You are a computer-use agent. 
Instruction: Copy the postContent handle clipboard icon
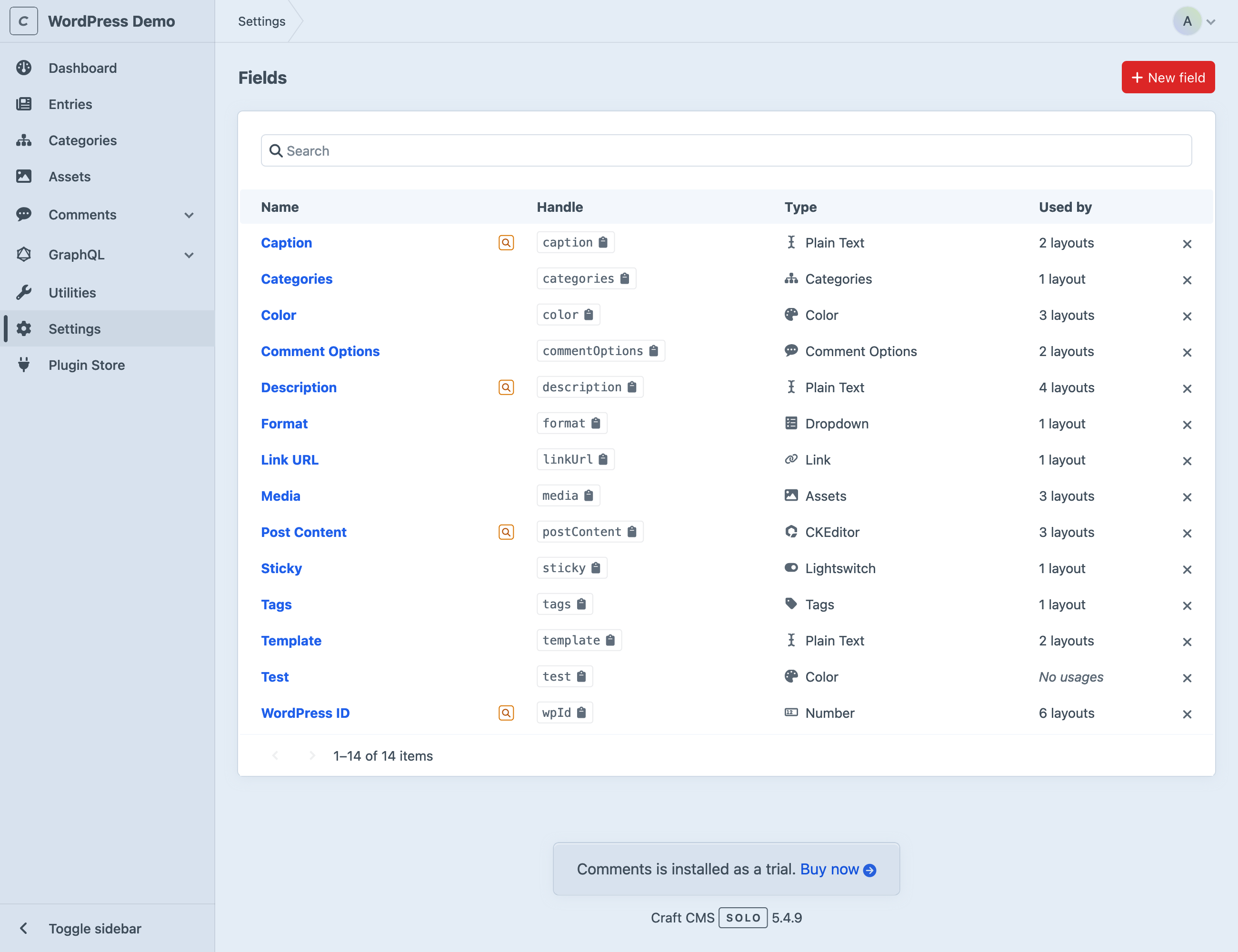631,532
